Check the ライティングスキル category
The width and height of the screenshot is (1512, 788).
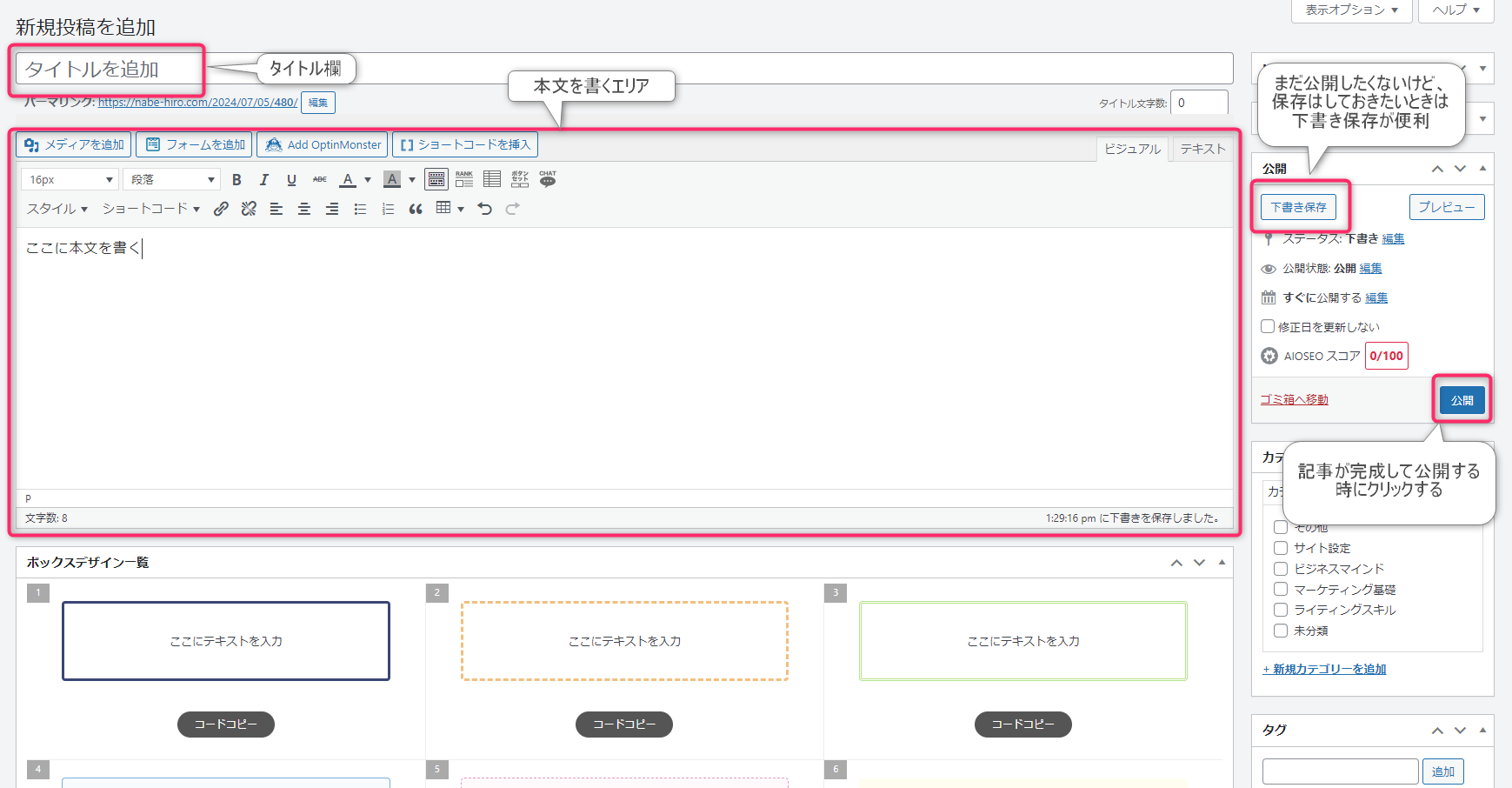click(x=1281, y=610)
